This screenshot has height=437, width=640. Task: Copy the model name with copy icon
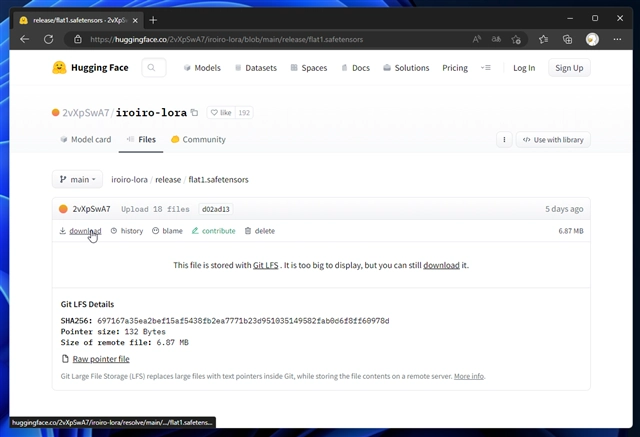tap(195, 112)
